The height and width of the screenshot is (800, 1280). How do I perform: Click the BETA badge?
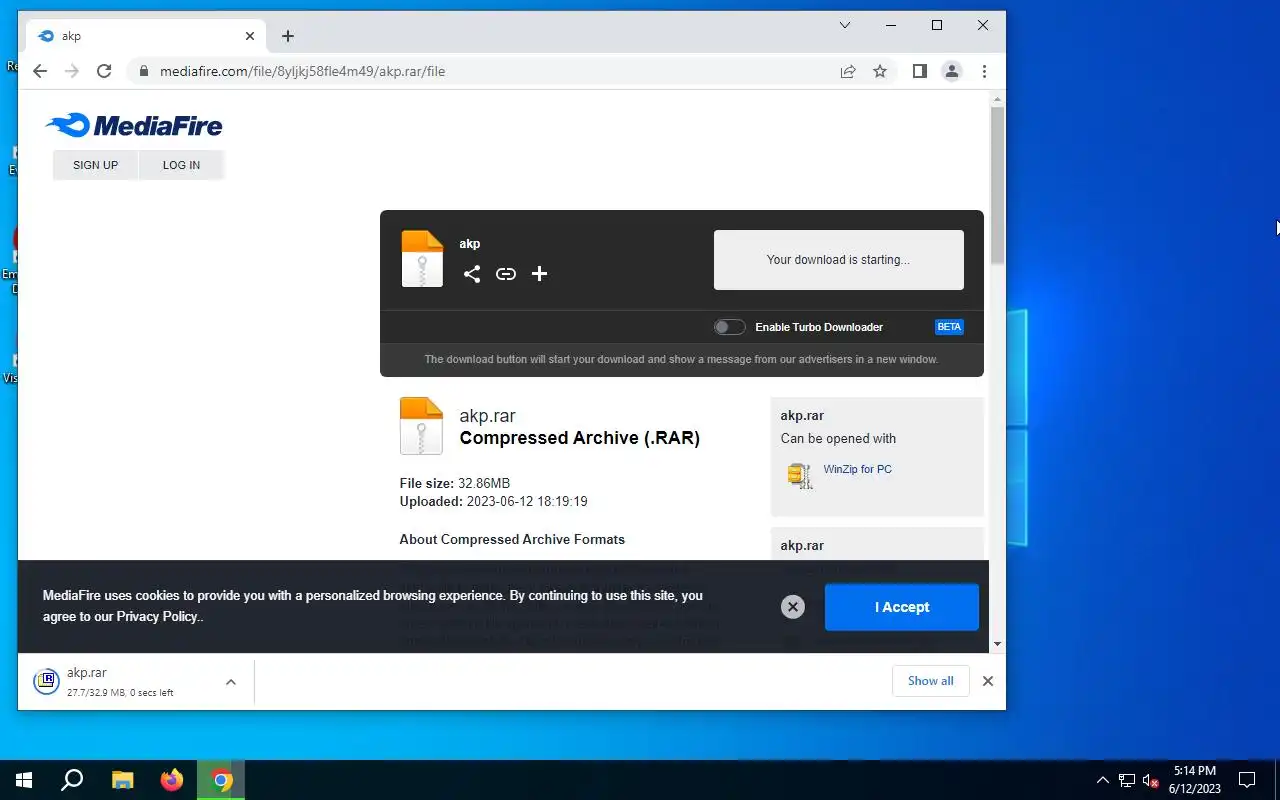[949, 327]
